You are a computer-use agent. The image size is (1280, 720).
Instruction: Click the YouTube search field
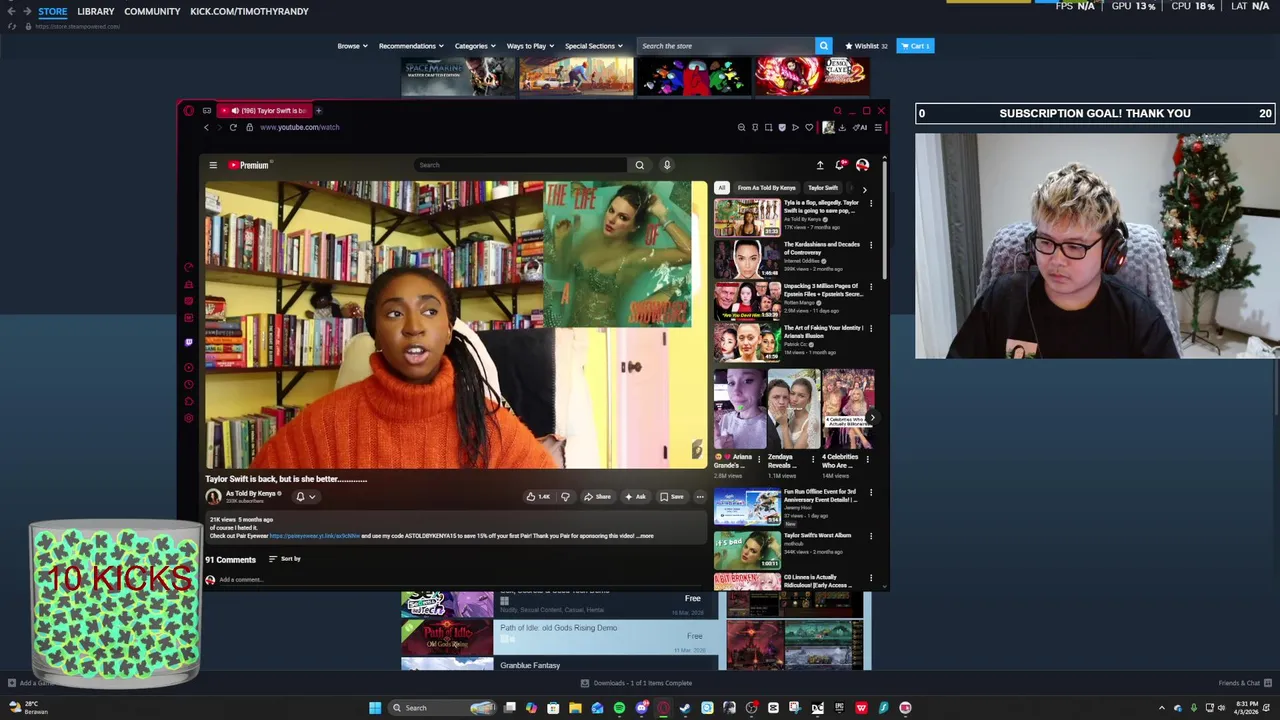(x=520, y=165)
